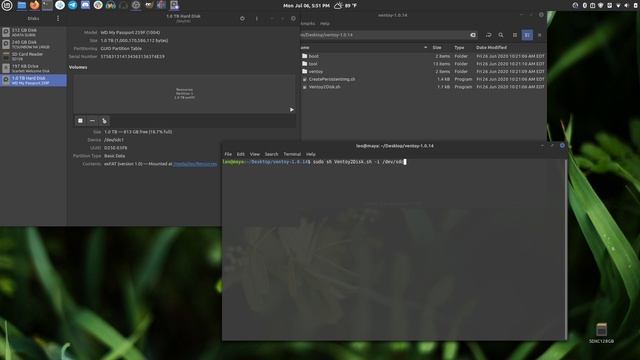Toggle location entry in file manager

(x=488, y=35)
